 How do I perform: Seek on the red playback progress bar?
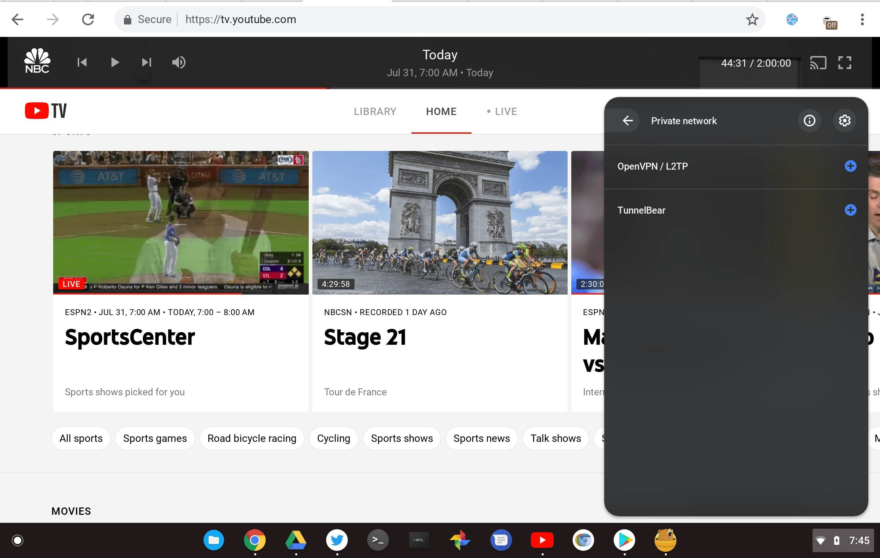click(164, 88)
